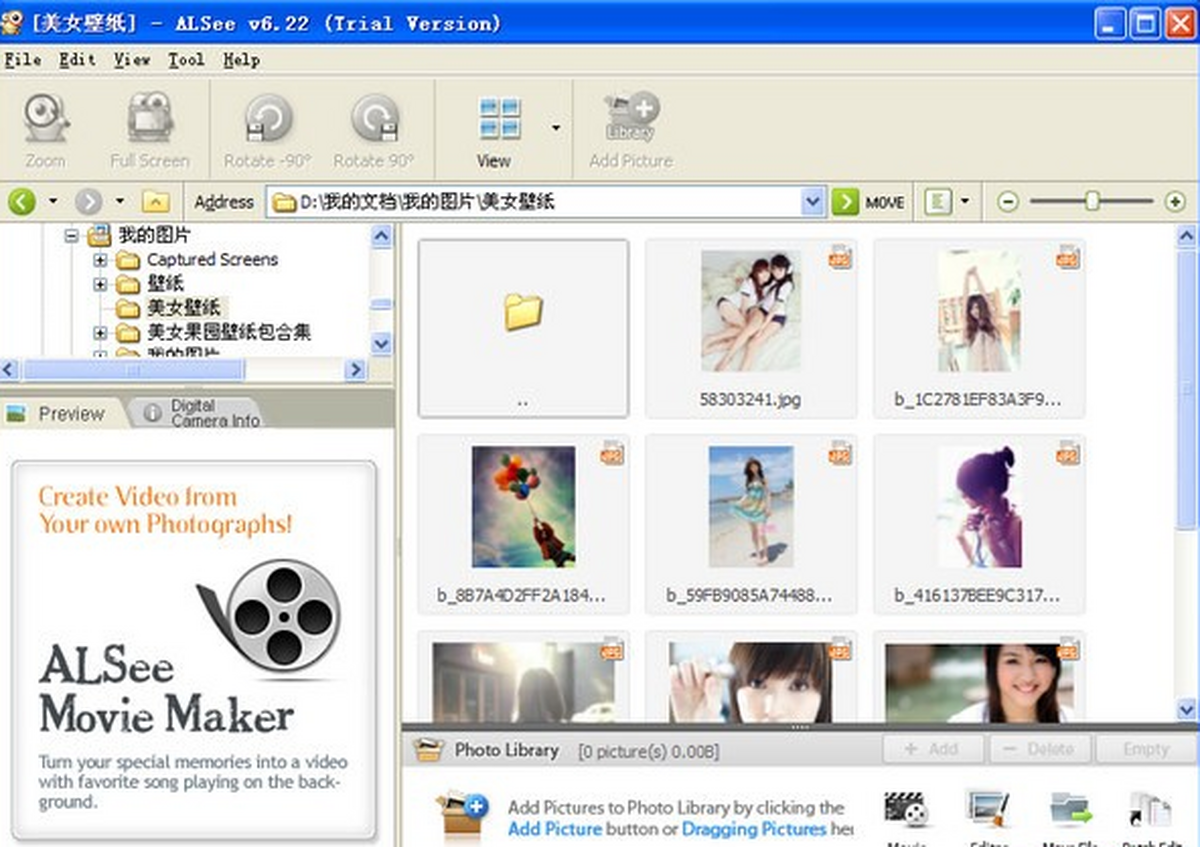Image resolution: width=1200 pixels, height=847 pixels.
Task: Click Add Picture to Library icon
Action: [x=631, y=120]
